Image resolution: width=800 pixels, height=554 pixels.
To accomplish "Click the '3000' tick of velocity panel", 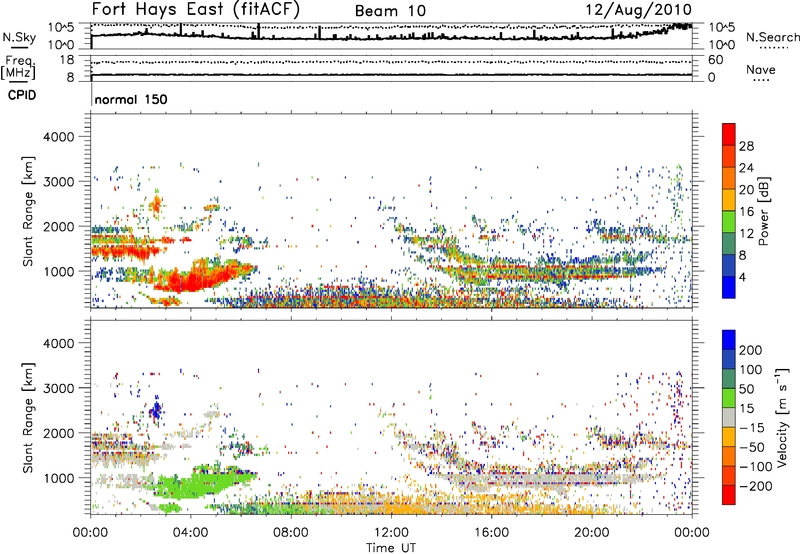I will [x=58, y=388].
